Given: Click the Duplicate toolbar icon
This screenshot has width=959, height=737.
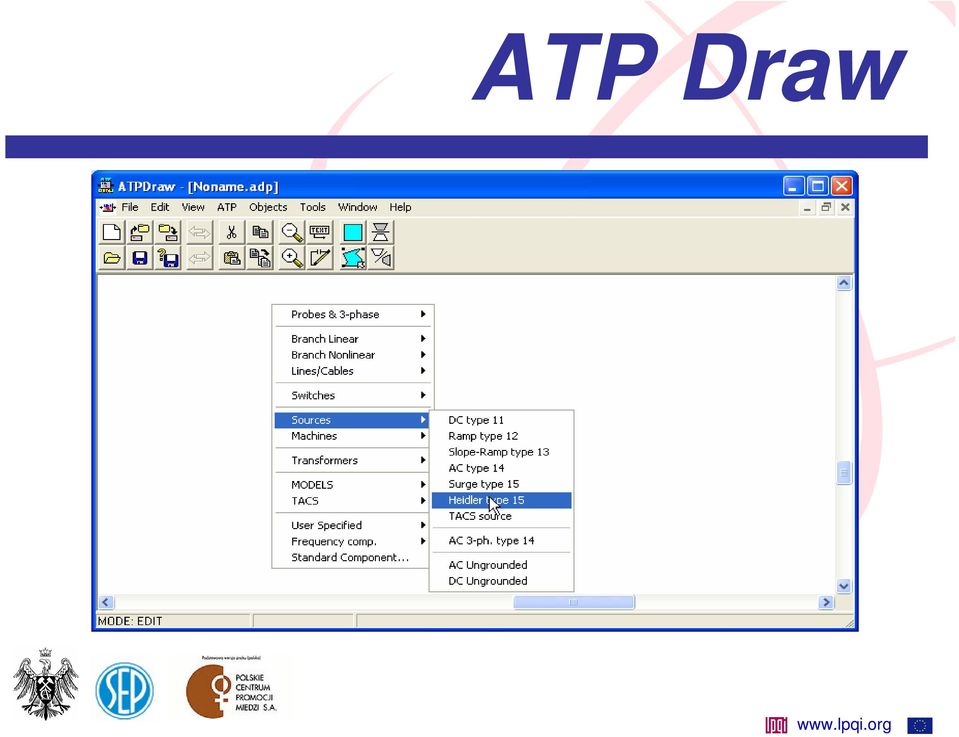Looking at the screenshot, I should (260, 258).
